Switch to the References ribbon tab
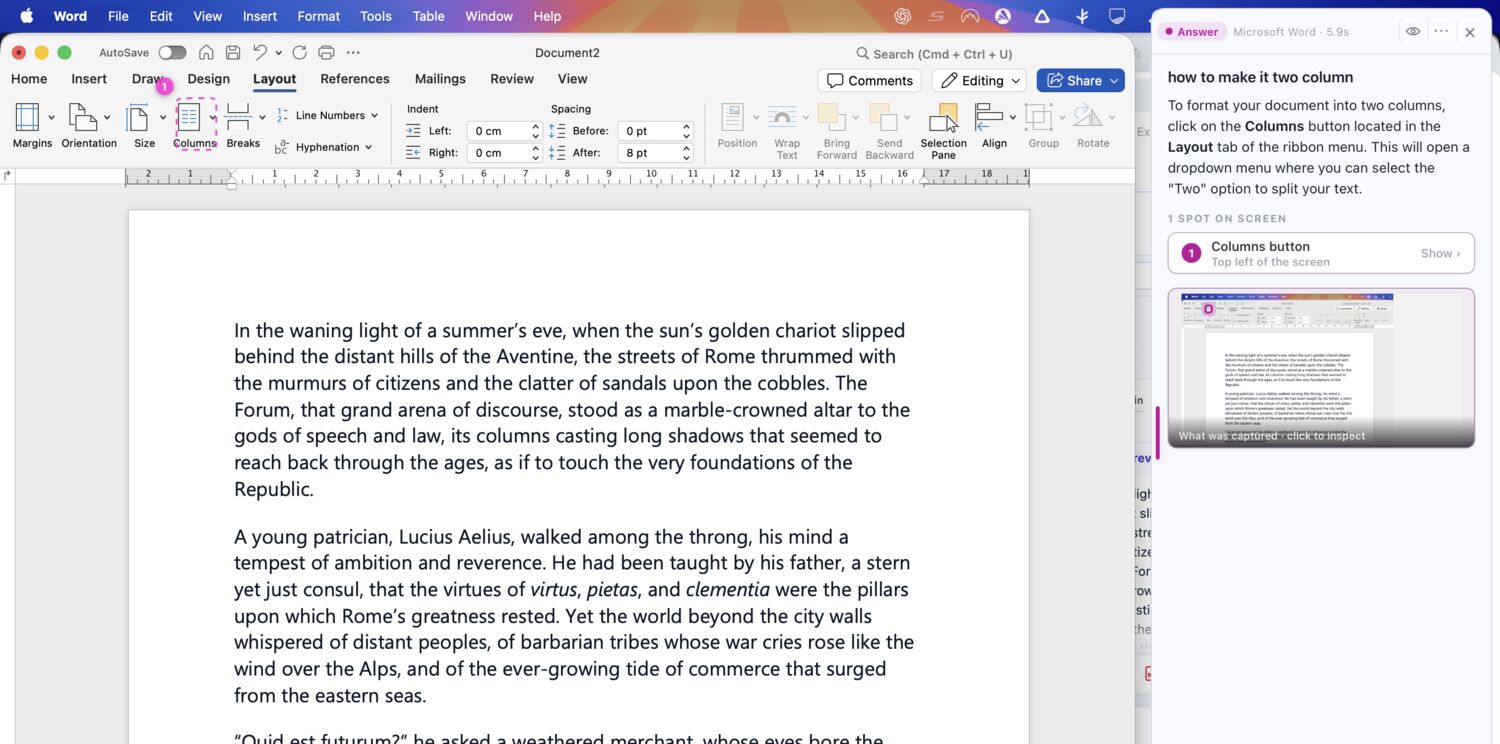The width and height of the screenshot is (1500, 744). [x=355, y=79]
